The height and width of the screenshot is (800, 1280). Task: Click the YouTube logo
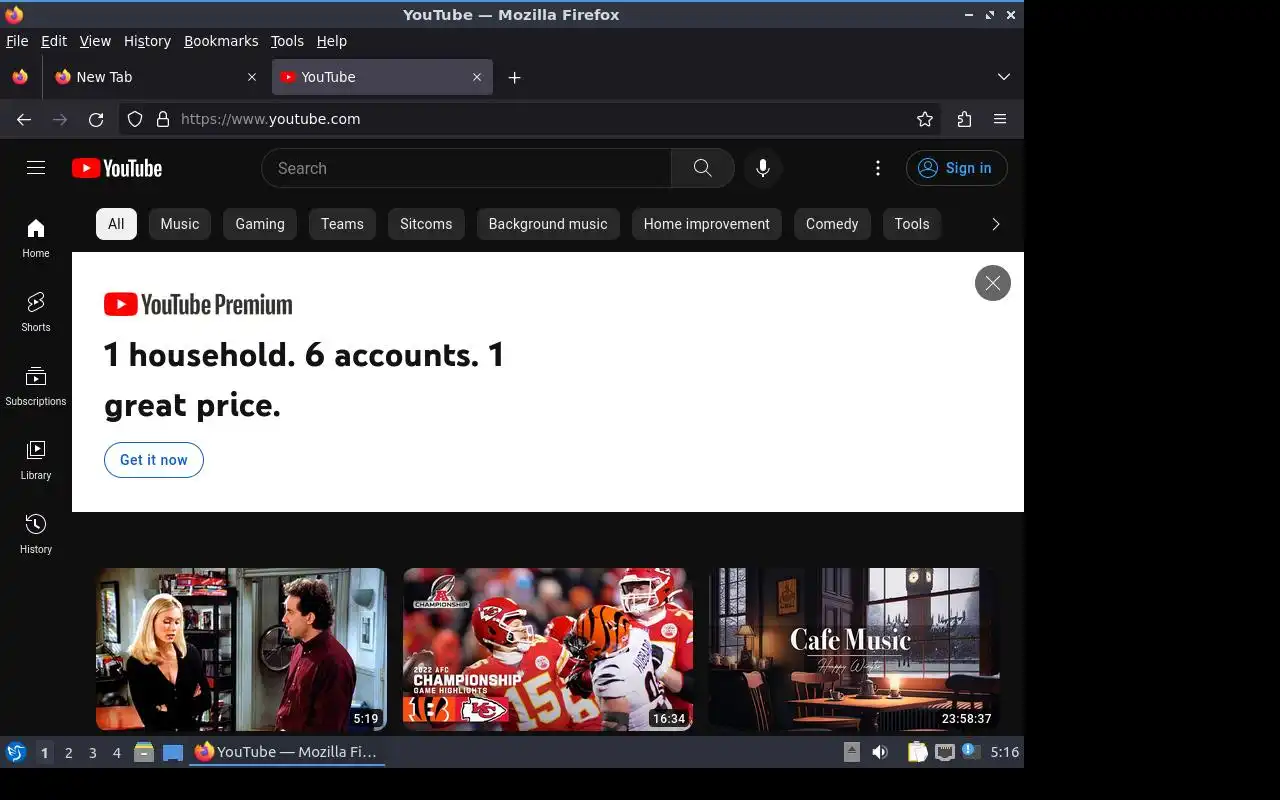(117, 168)
